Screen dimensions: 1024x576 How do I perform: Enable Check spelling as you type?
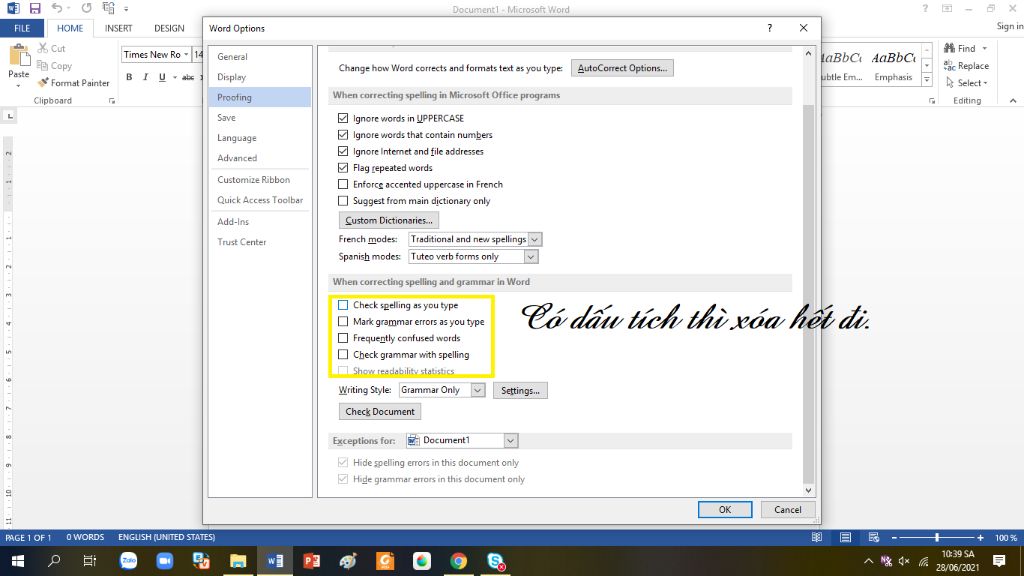pyautogui.click(x=343, y=305)
